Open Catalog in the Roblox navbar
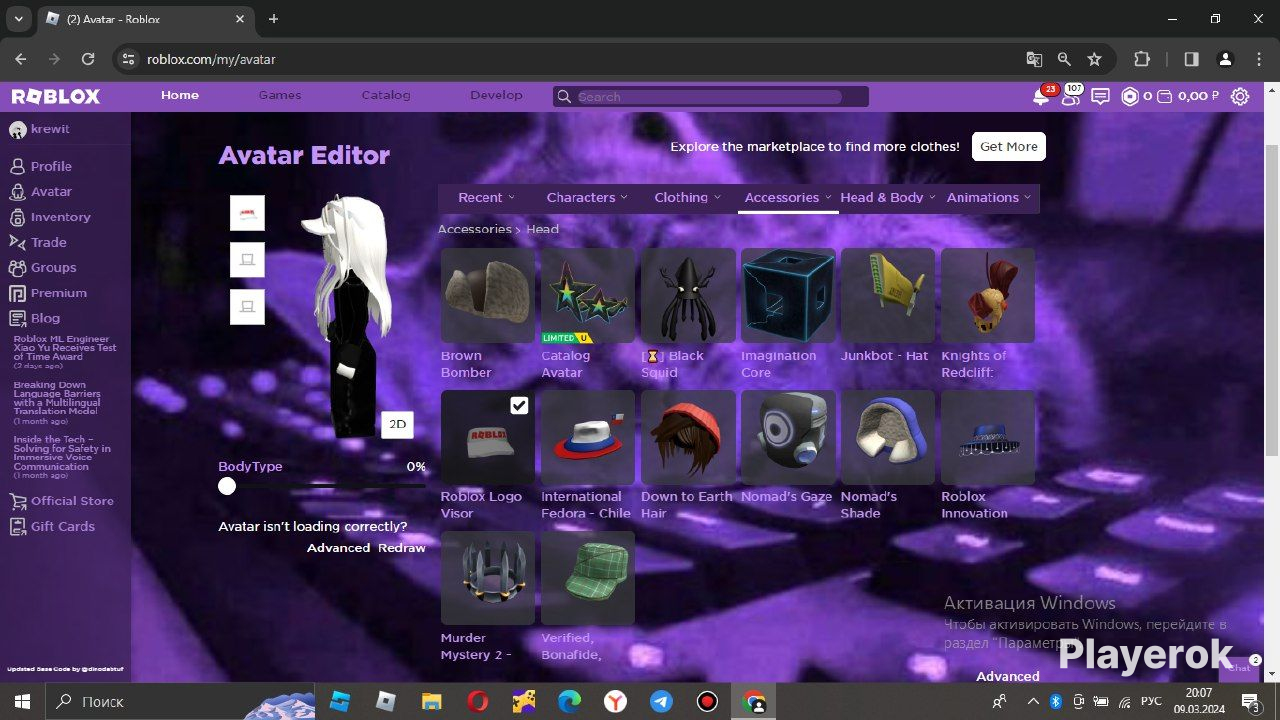 pos(386,95)
